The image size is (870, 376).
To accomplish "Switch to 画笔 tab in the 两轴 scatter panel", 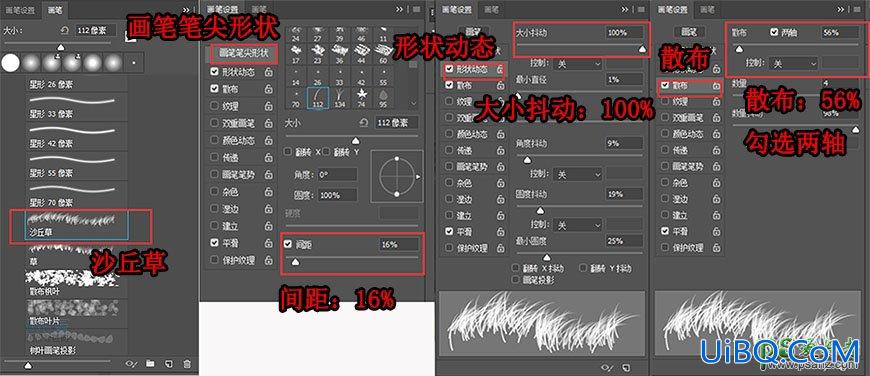I will (706, 9).
